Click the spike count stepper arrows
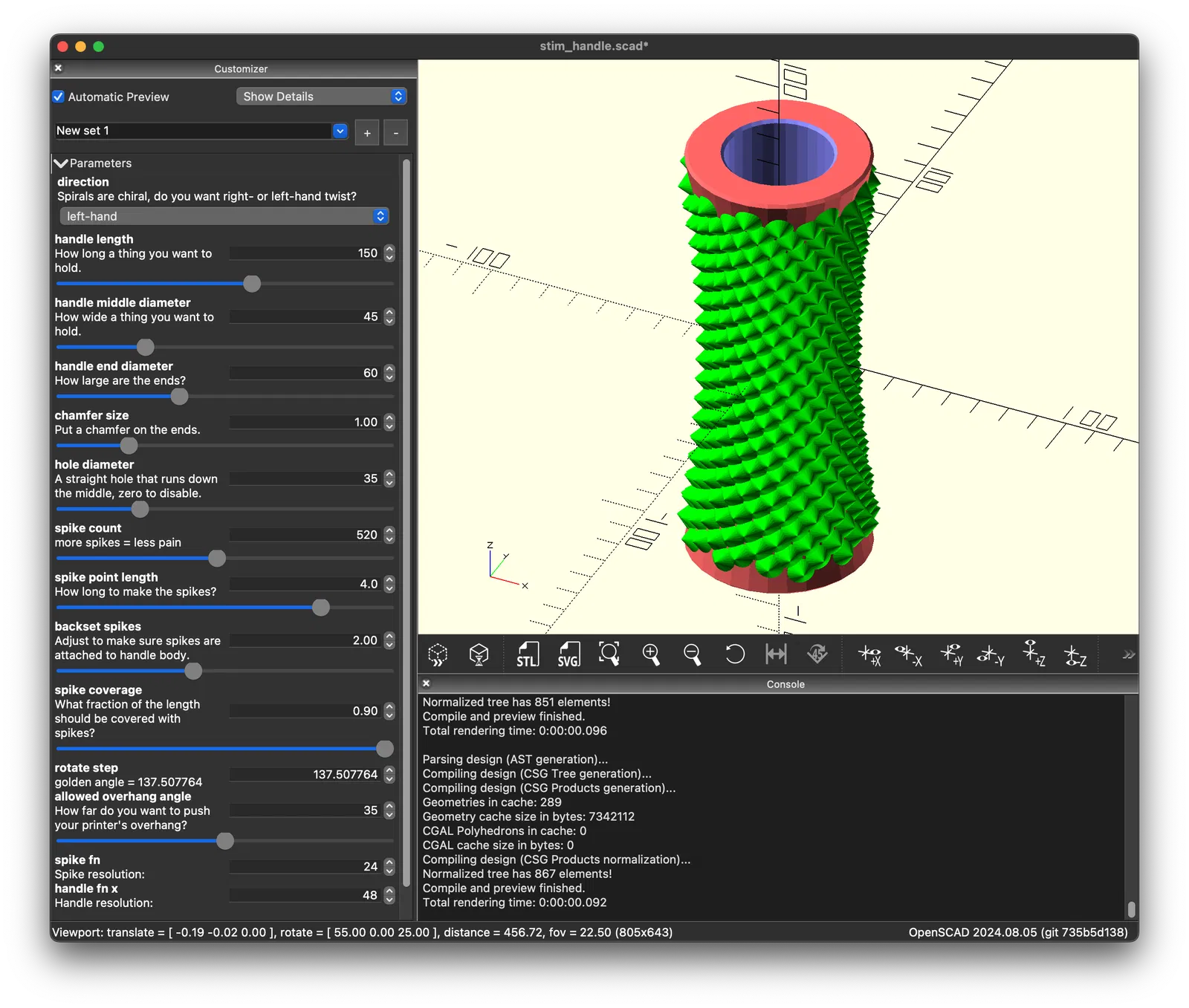The width and height of the screenshot is (1189, 1008). [x=389, y=535]
